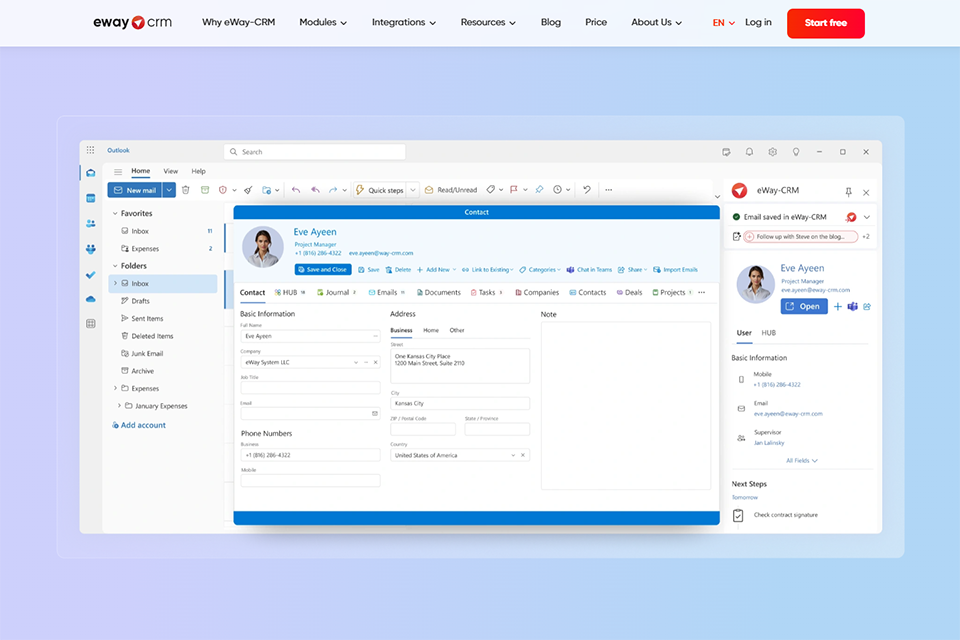This screenshot has width=960, height=640.
Task: Click the notifications bell icon in Outlook
Action: pyautogui.click(x=749, y=152)
